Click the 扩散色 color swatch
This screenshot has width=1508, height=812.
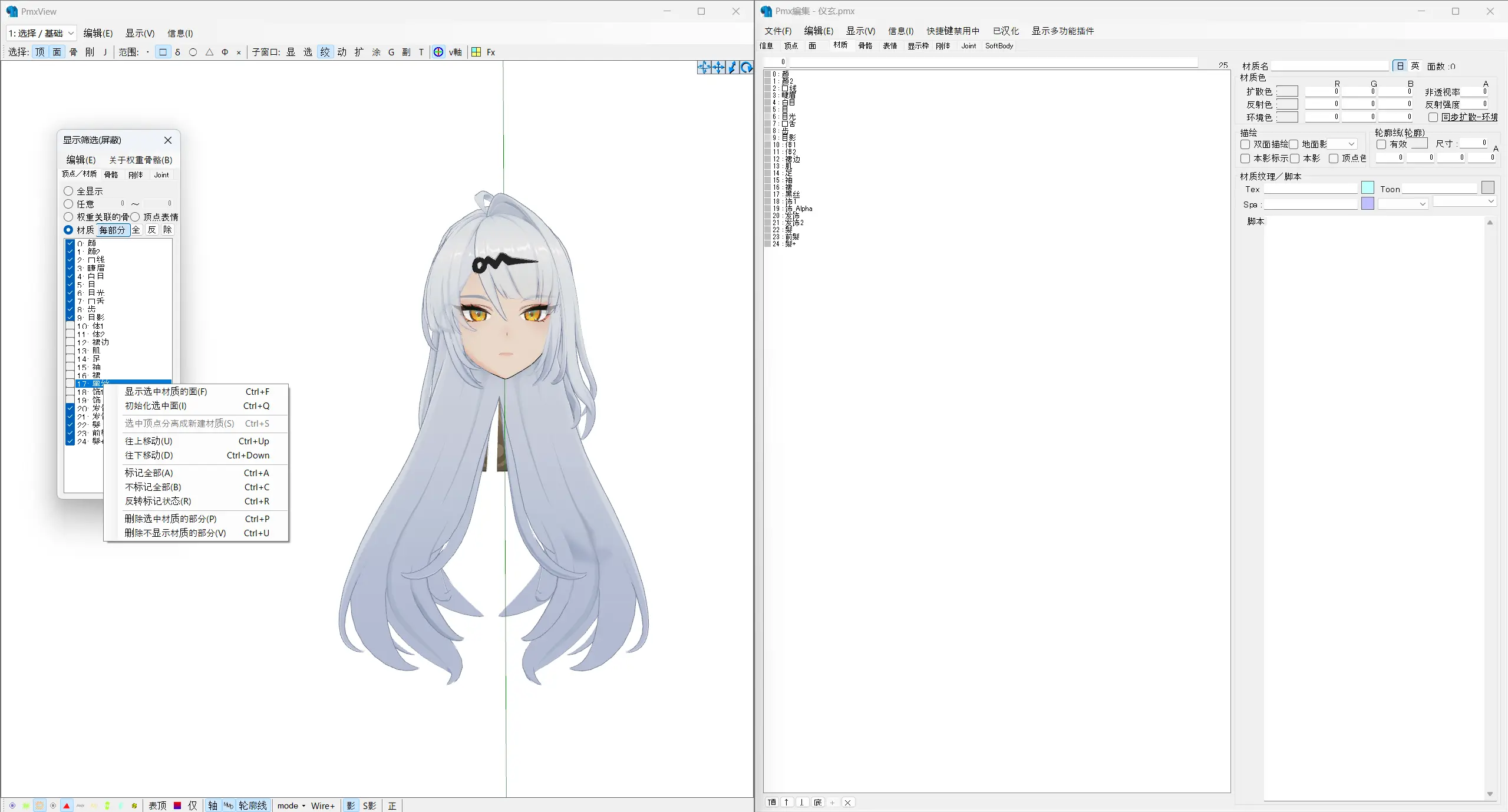tap(1287, 91)
